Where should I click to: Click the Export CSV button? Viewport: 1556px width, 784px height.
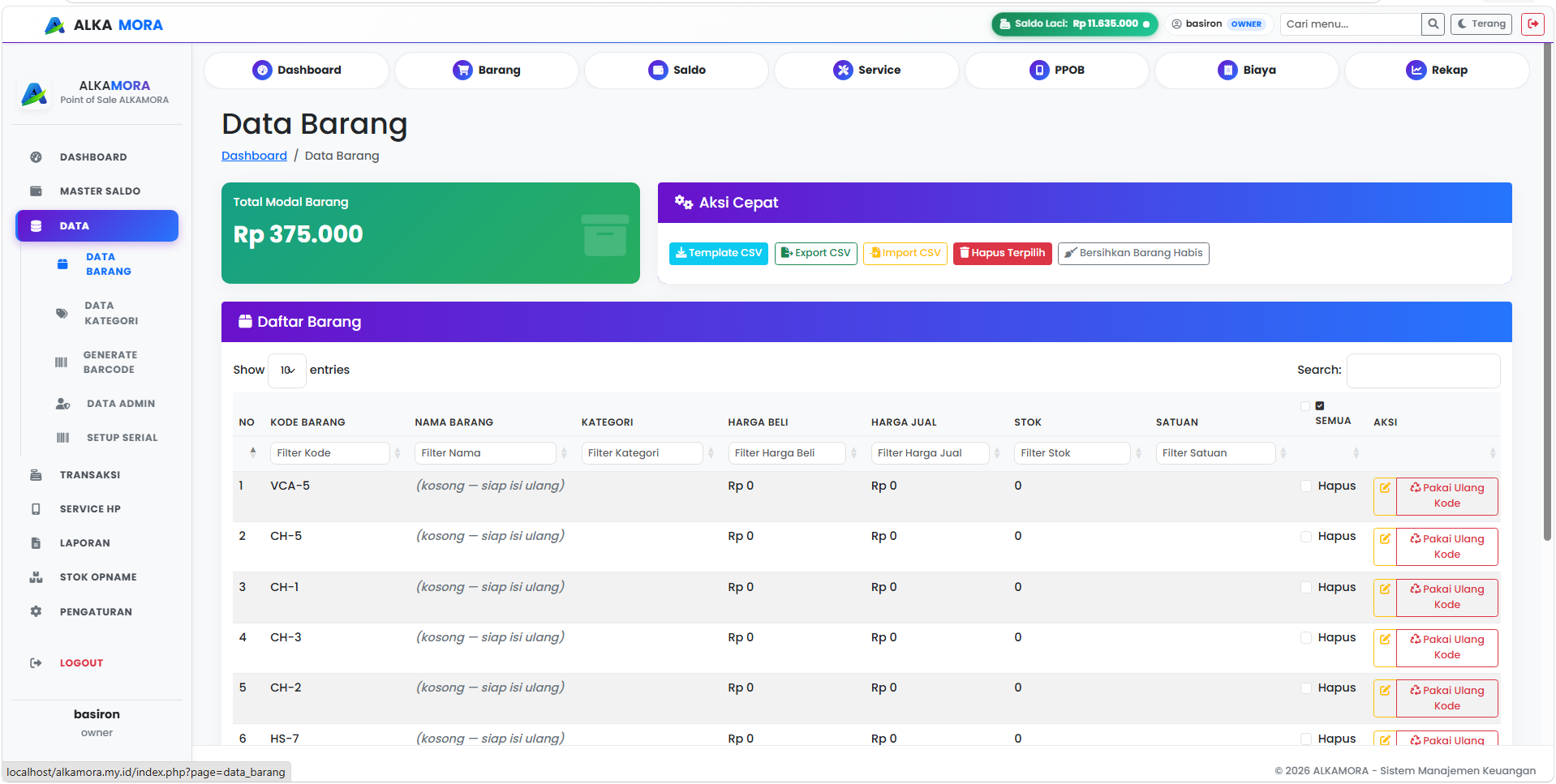[x=815, y=253]
